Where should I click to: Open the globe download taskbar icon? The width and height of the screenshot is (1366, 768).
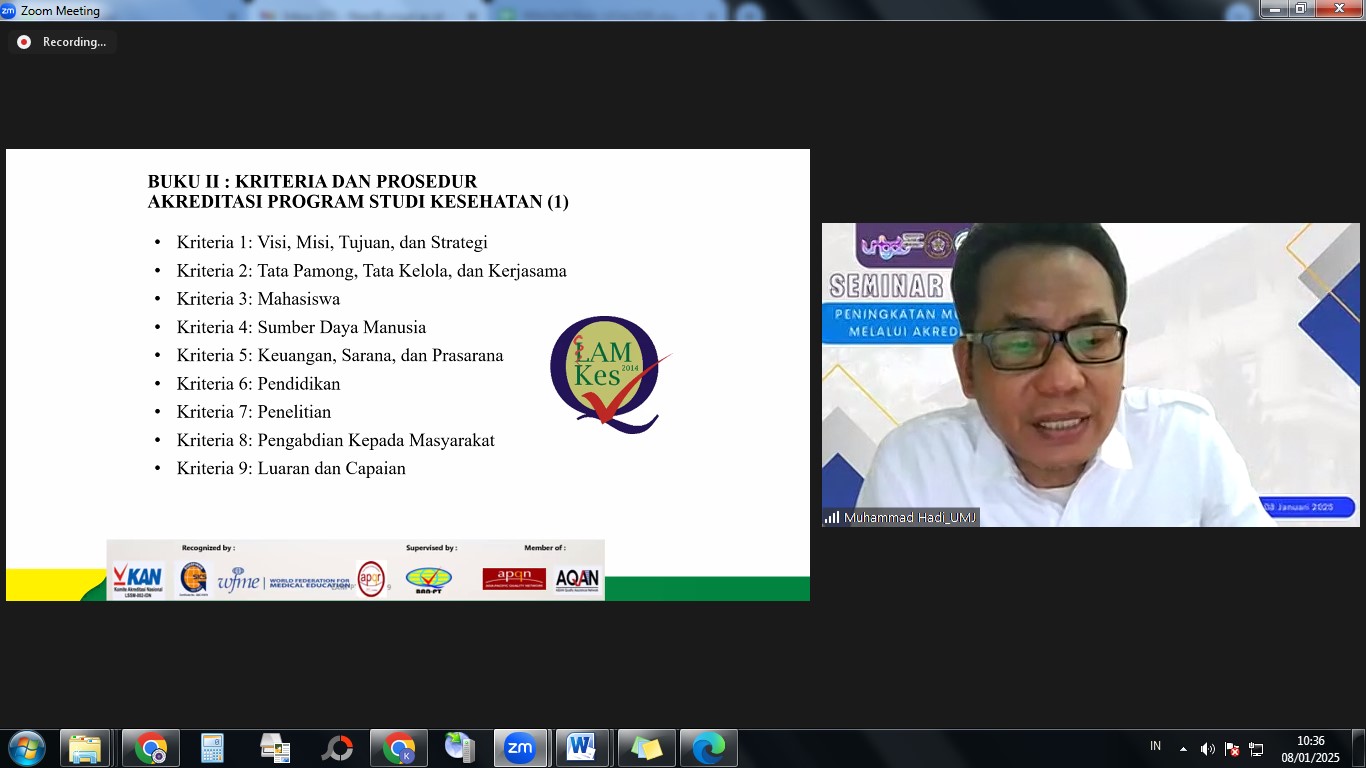click(x=460, y=748)
